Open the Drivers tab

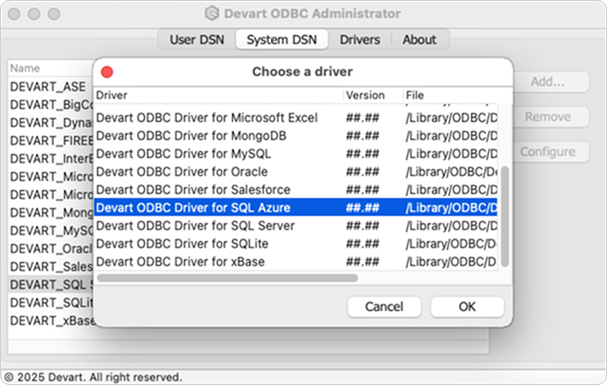point(360,39)
